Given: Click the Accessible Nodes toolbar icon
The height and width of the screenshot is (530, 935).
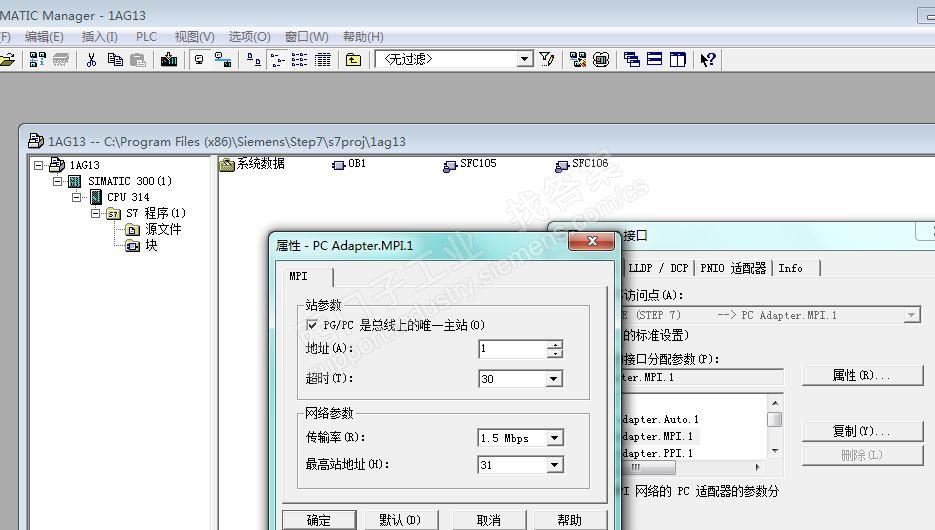Looking at the screenshot, I should (38, 60).
